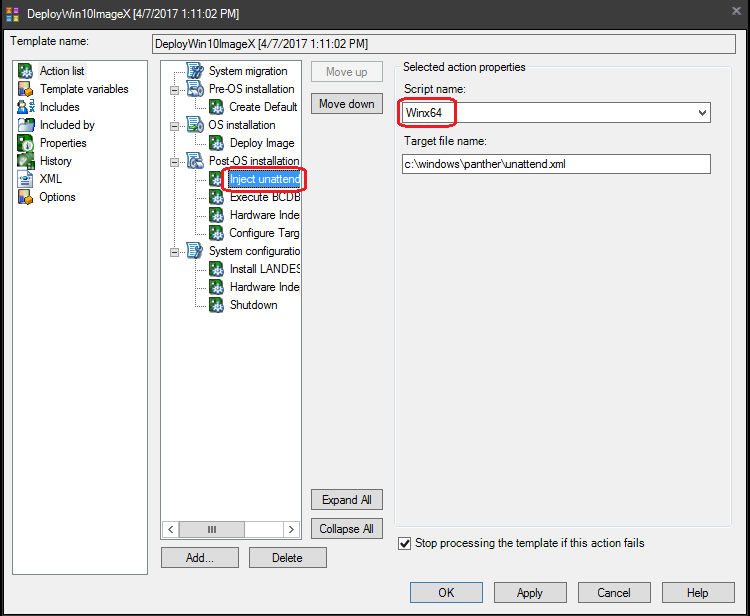Click the Move down button
The width and height of the screenshot is (750, 616).
pyautogui.click(x=347, y=104)
